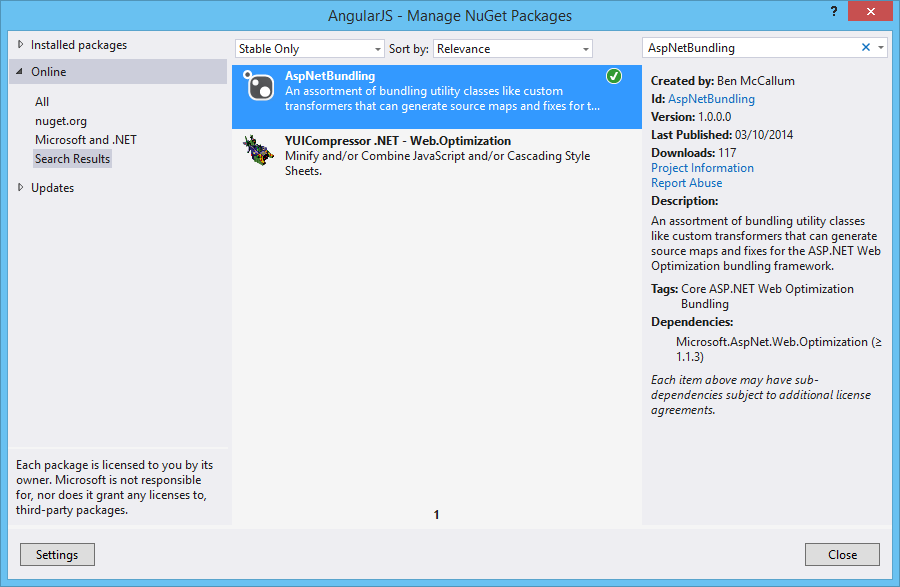Image resolution: width=900 pixels, height=587 pixels.
Task: Click the Downloads: 117 text
Action: 693,153
